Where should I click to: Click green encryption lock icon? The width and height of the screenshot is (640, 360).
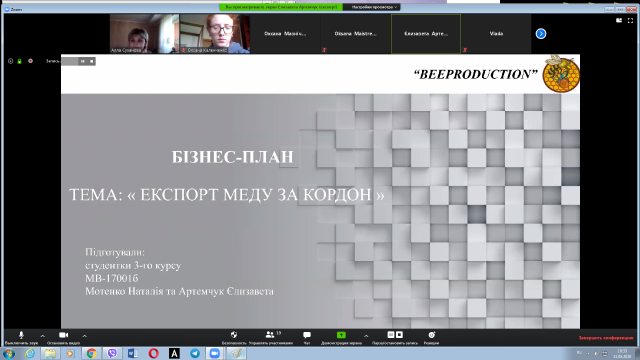tap(19, 61)
